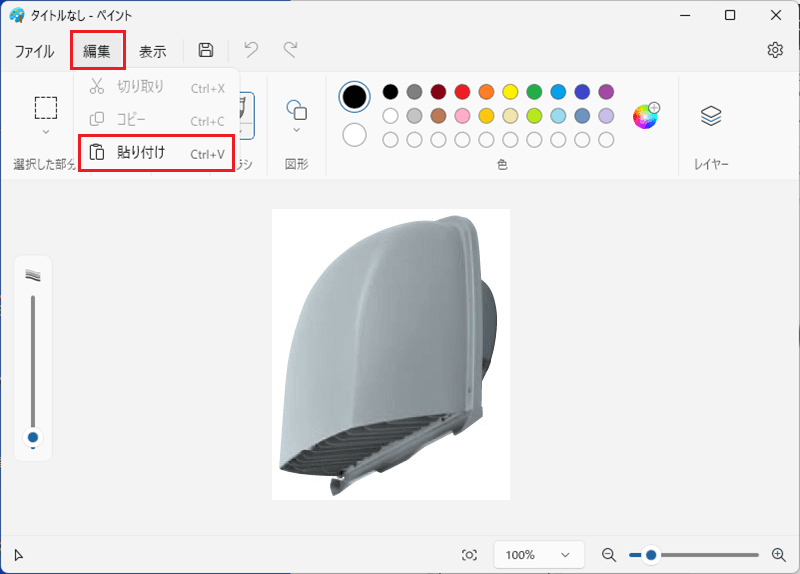Click the fit to window icon

469,555
